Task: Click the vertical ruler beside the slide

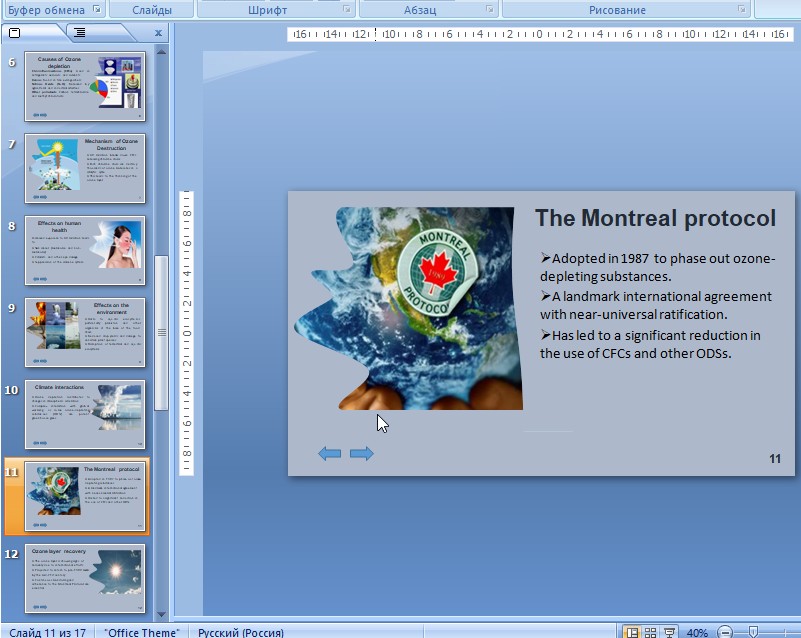Action: [186, 333]
